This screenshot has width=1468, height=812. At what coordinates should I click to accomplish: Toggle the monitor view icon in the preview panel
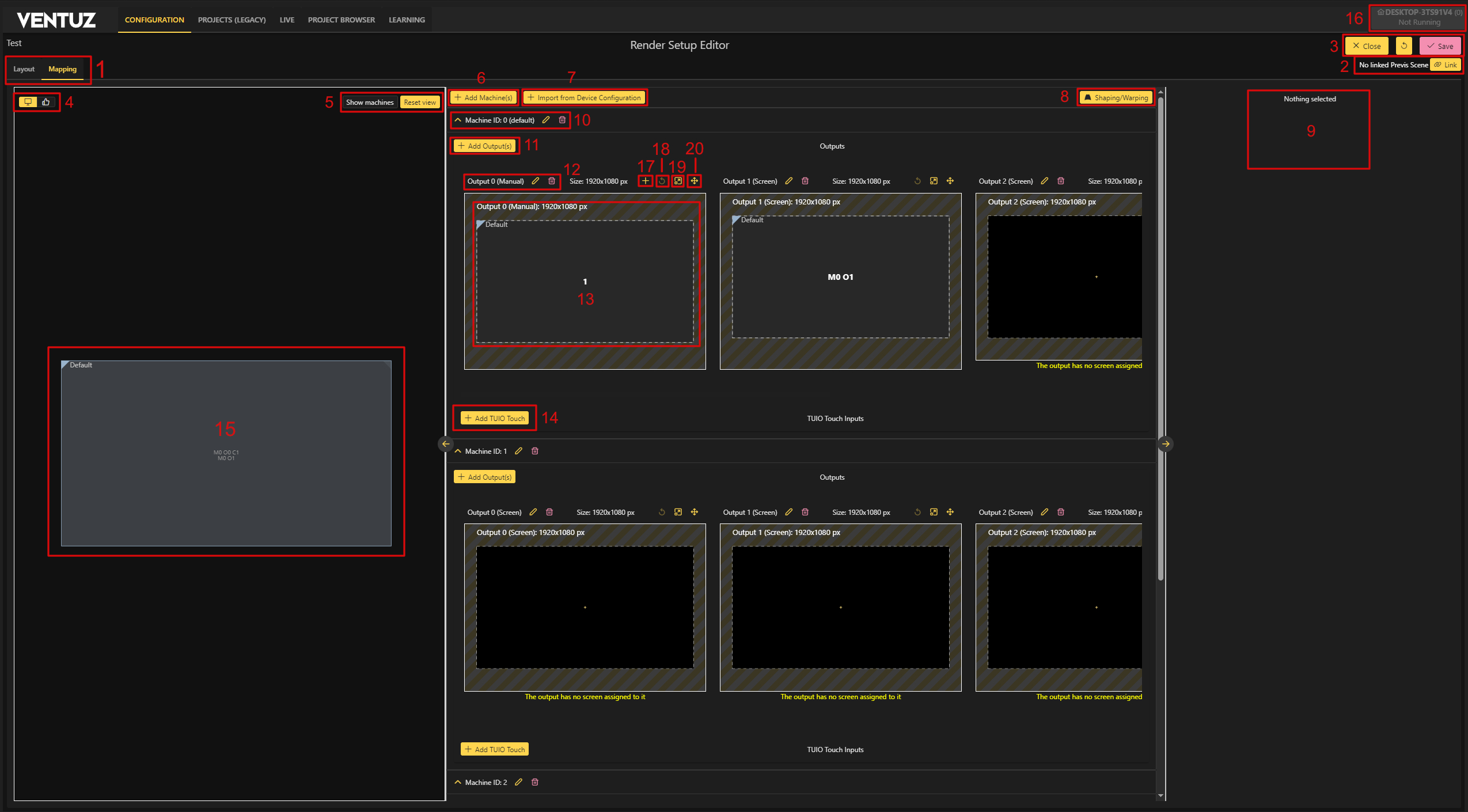28,102
